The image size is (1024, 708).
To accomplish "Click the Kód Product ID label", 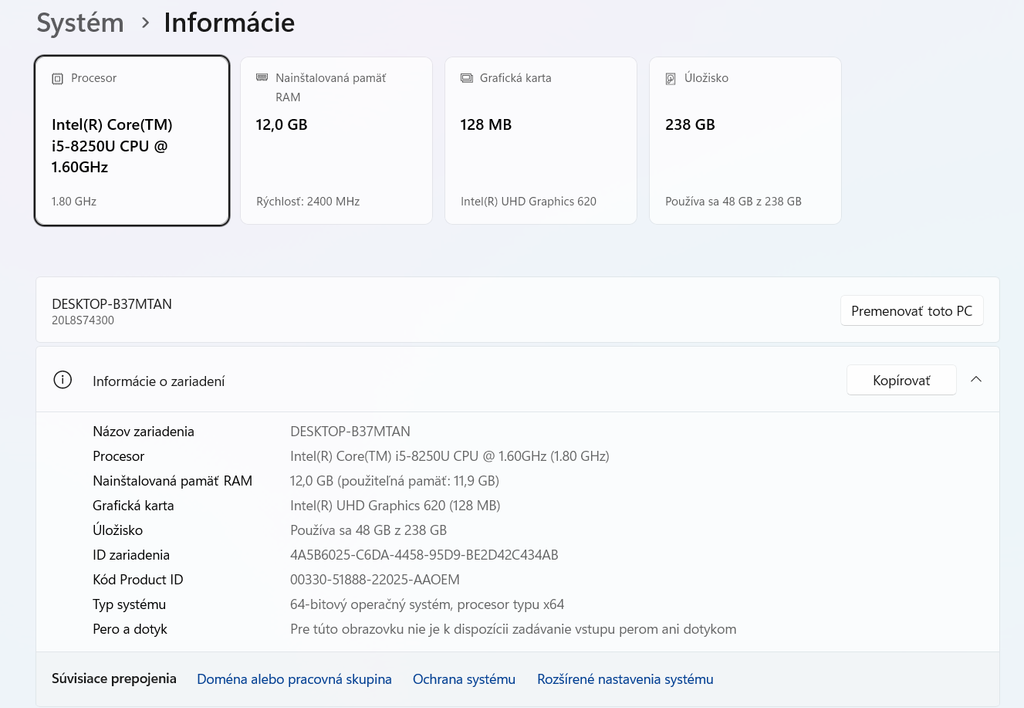I will (138, 580).
